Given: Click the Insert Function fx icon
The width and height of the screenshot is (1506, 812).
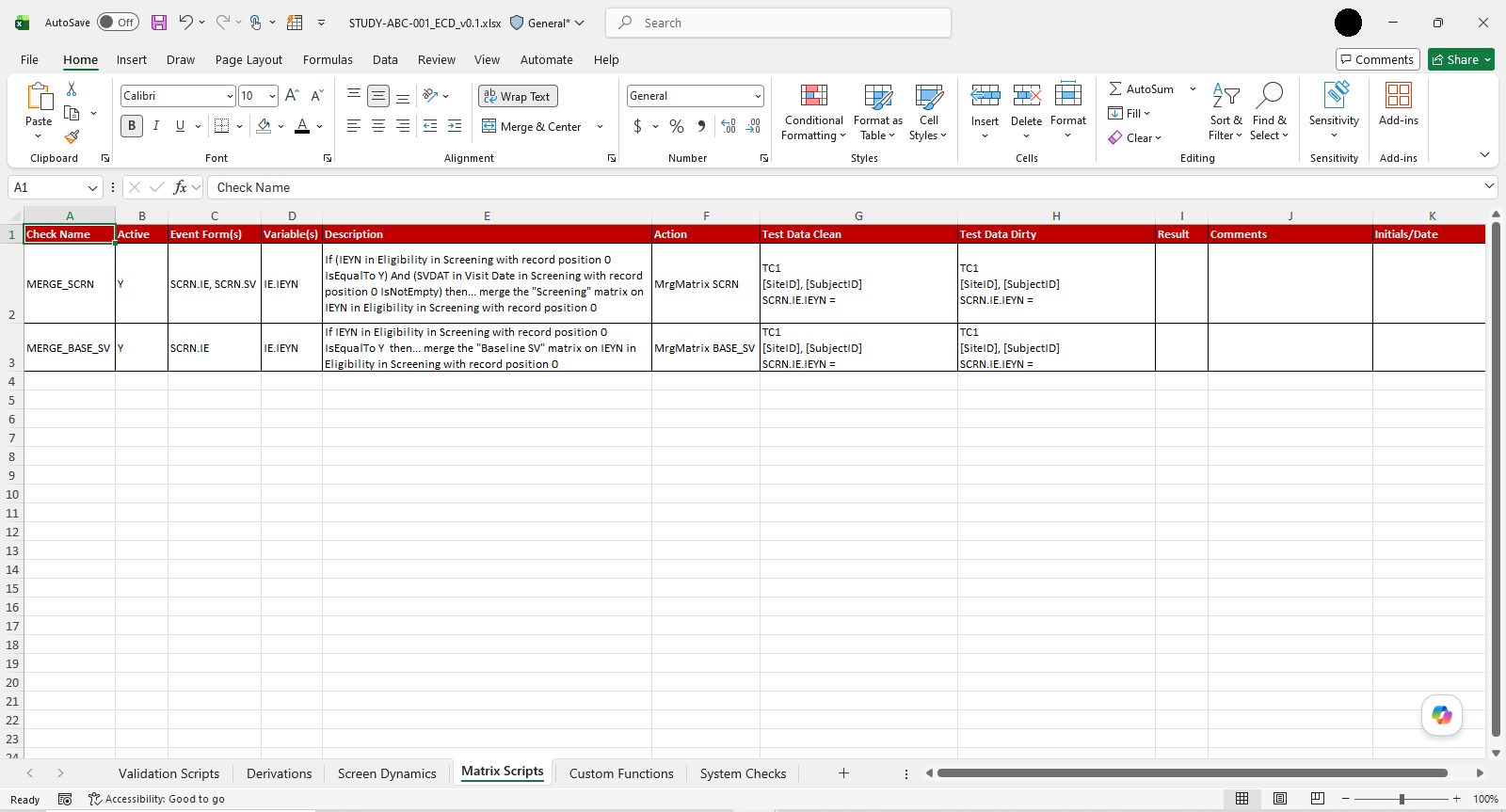Looking at the screenshot, I should (181, 187).
